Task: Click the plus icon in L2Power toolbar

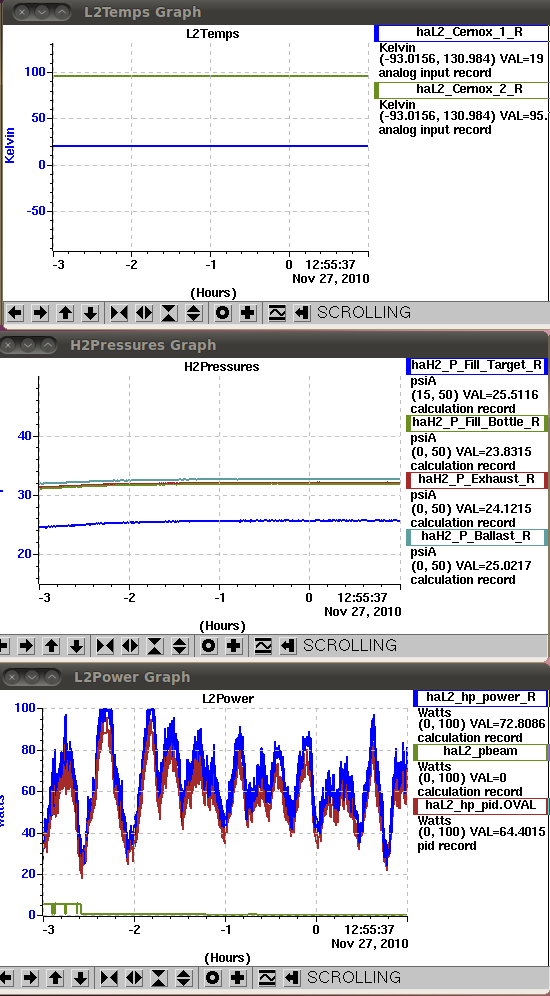Action: (x=238, y=978)
